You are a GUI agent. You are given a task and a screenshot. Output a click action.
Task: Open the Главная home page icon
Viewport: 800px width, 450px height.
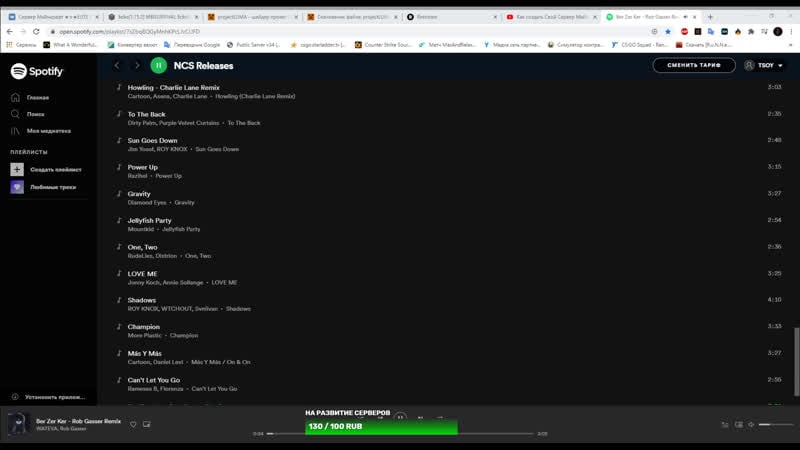click(x=16, y=97)
